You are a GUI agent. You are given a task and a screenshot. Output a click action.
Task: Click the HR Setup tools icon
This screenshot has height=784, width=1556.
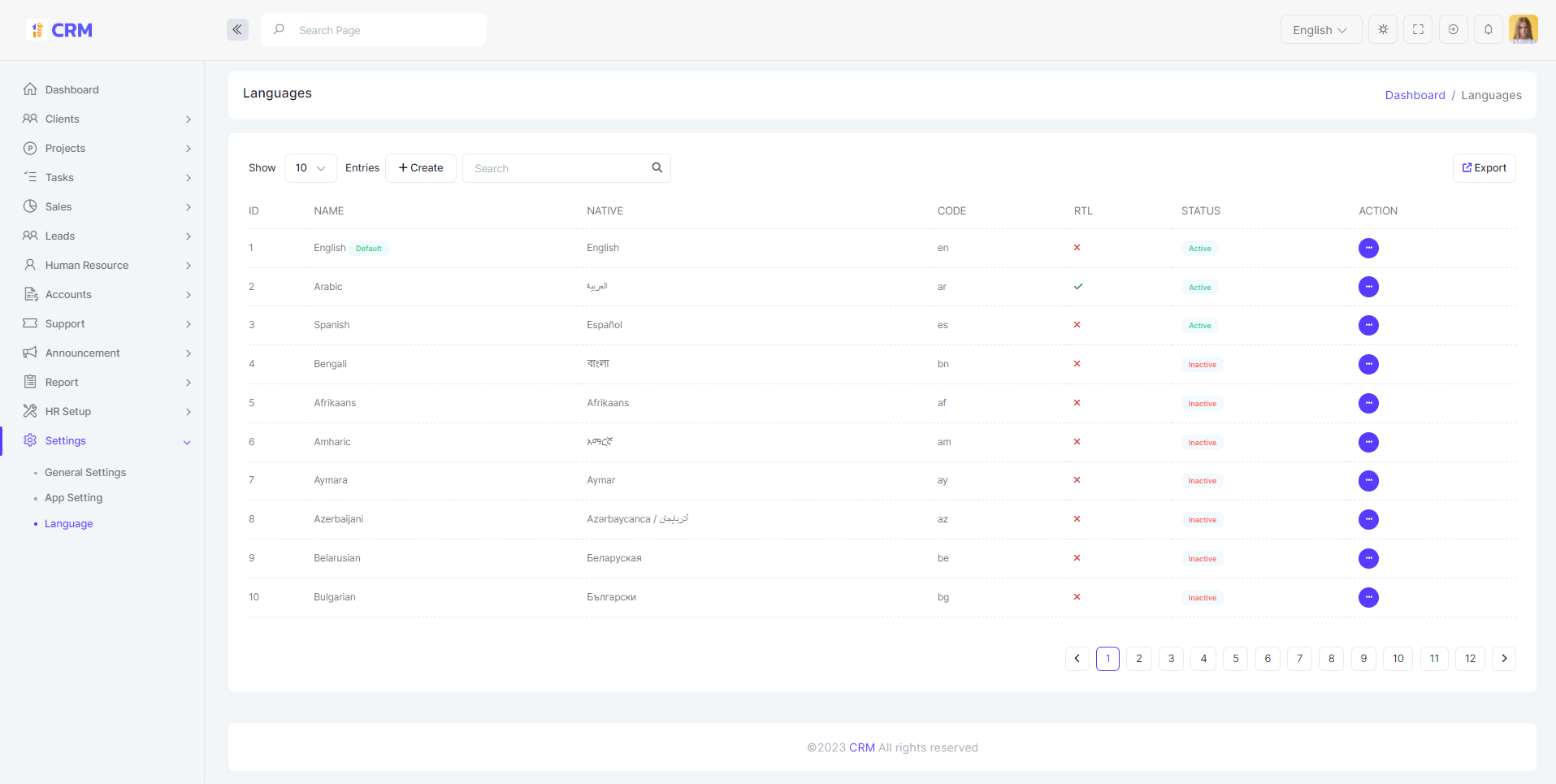[30, 411]
